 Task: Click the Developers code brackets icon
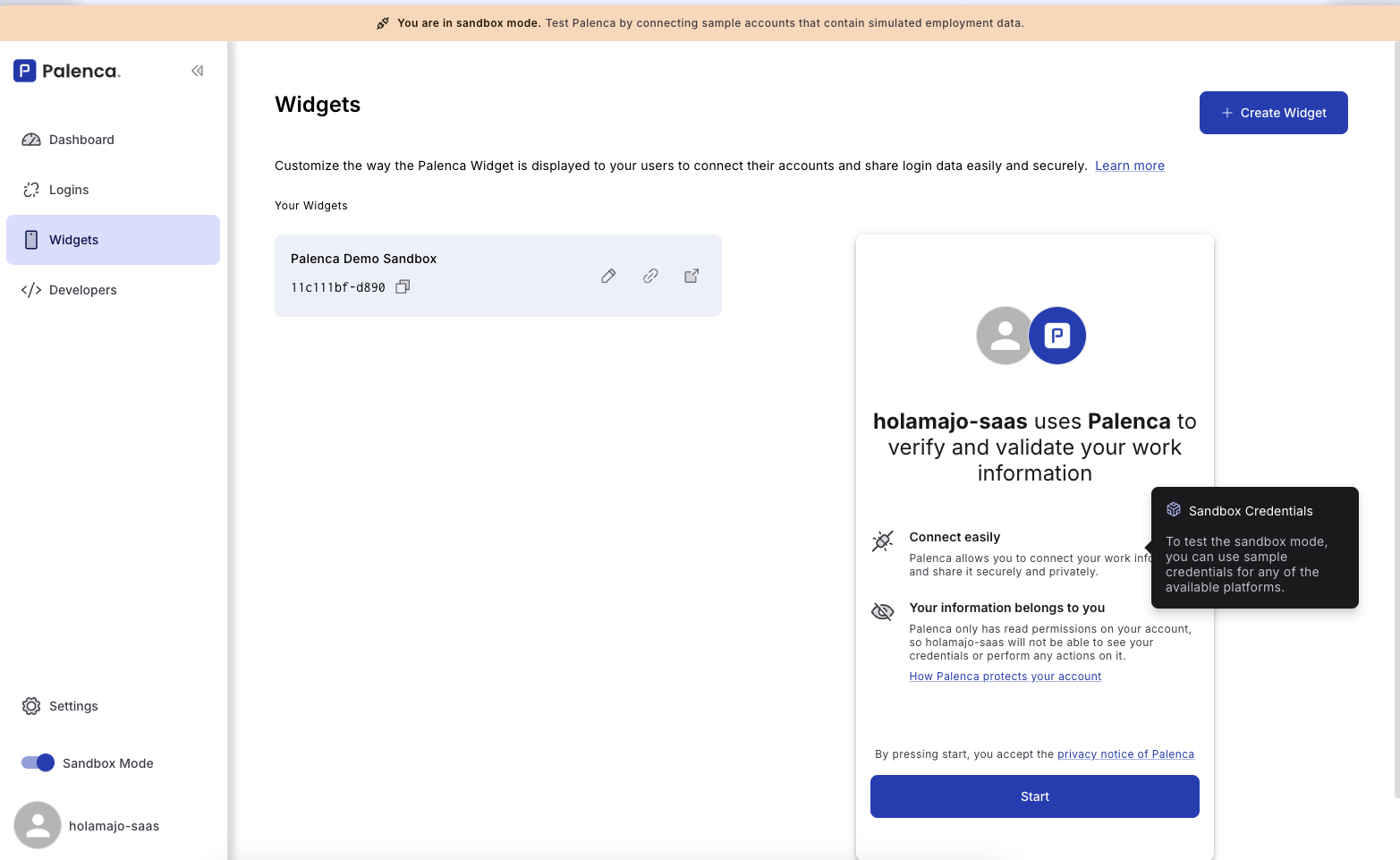coord(31,290)
